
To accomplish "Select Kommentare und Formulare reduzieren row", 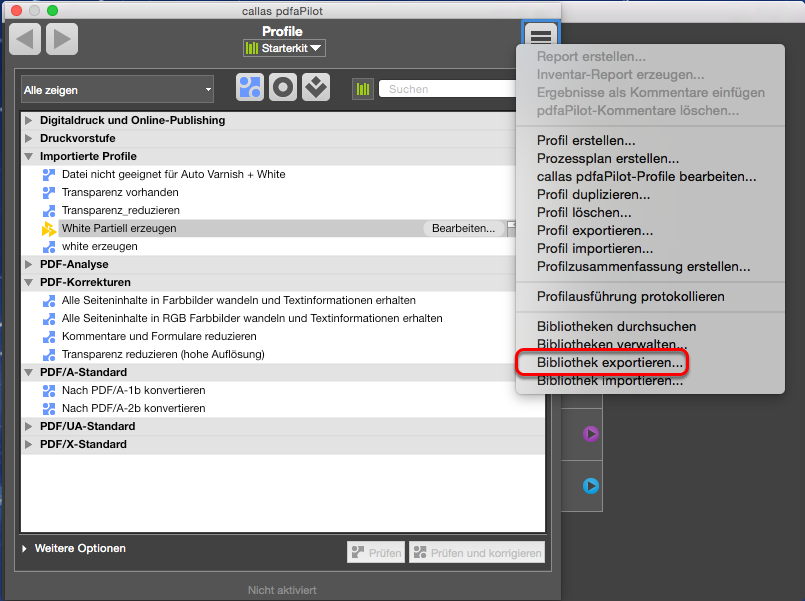I will [x=269, y=336].
